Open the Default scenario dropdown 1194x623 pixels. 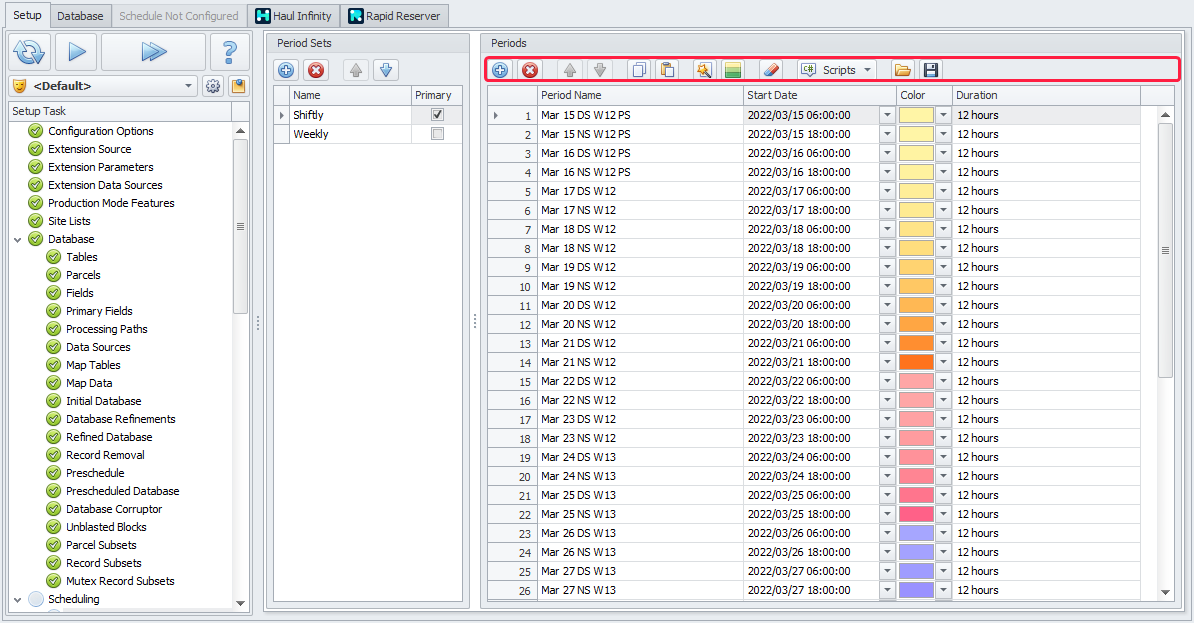(188, 86)
